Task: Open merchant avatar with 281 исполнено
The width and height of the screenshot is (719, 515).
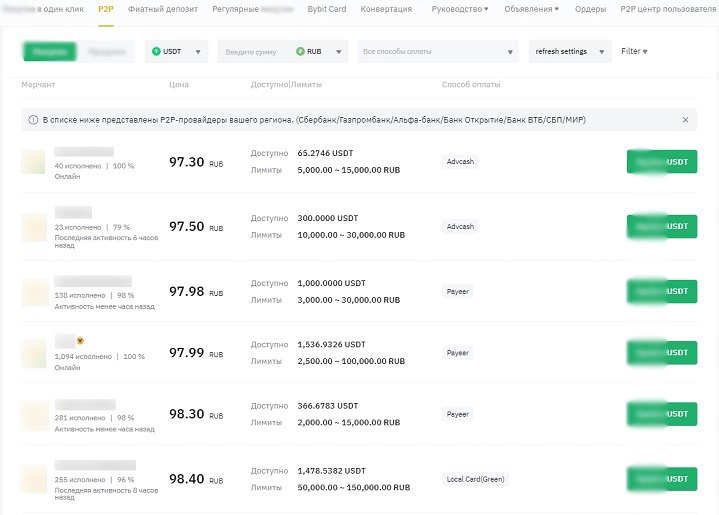Action: (x=34, y=415)
